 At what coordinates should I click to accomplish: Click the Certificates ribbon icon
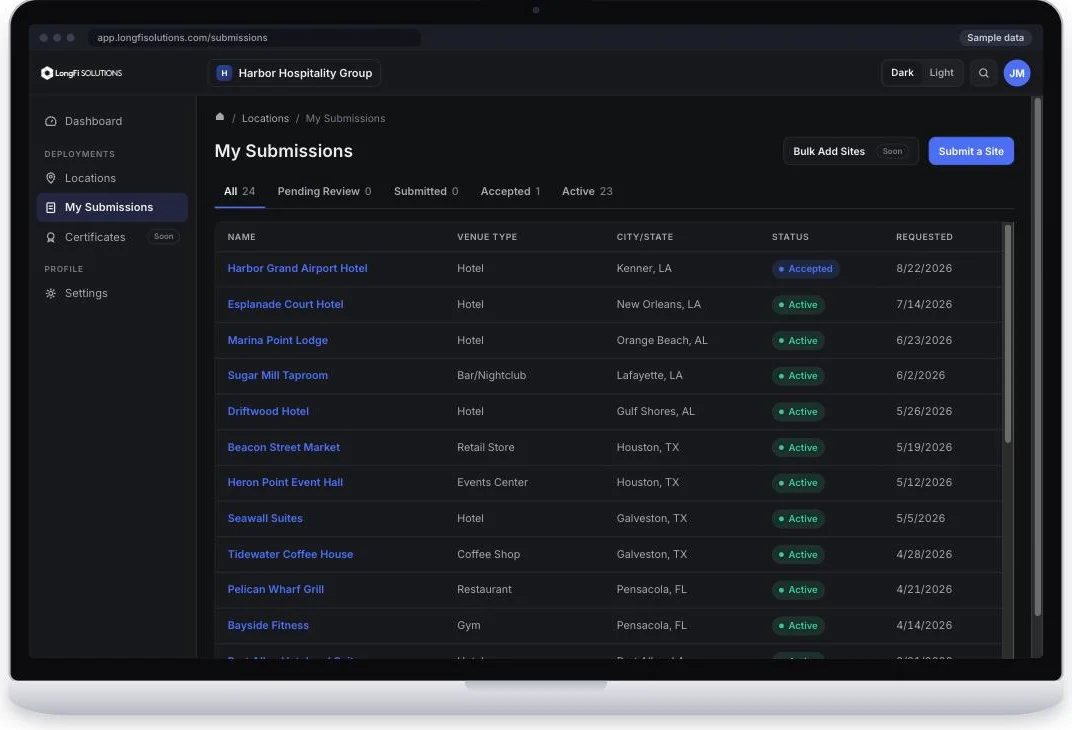51,237
